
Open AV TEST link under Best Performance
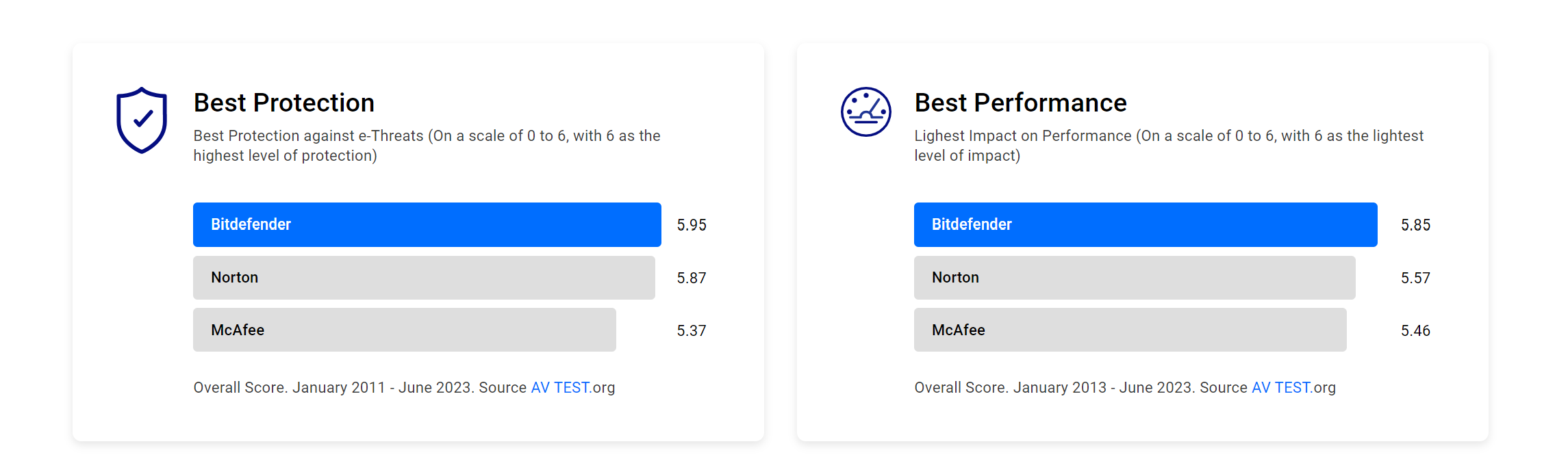pyautogui.click(x=1280, y=388)
